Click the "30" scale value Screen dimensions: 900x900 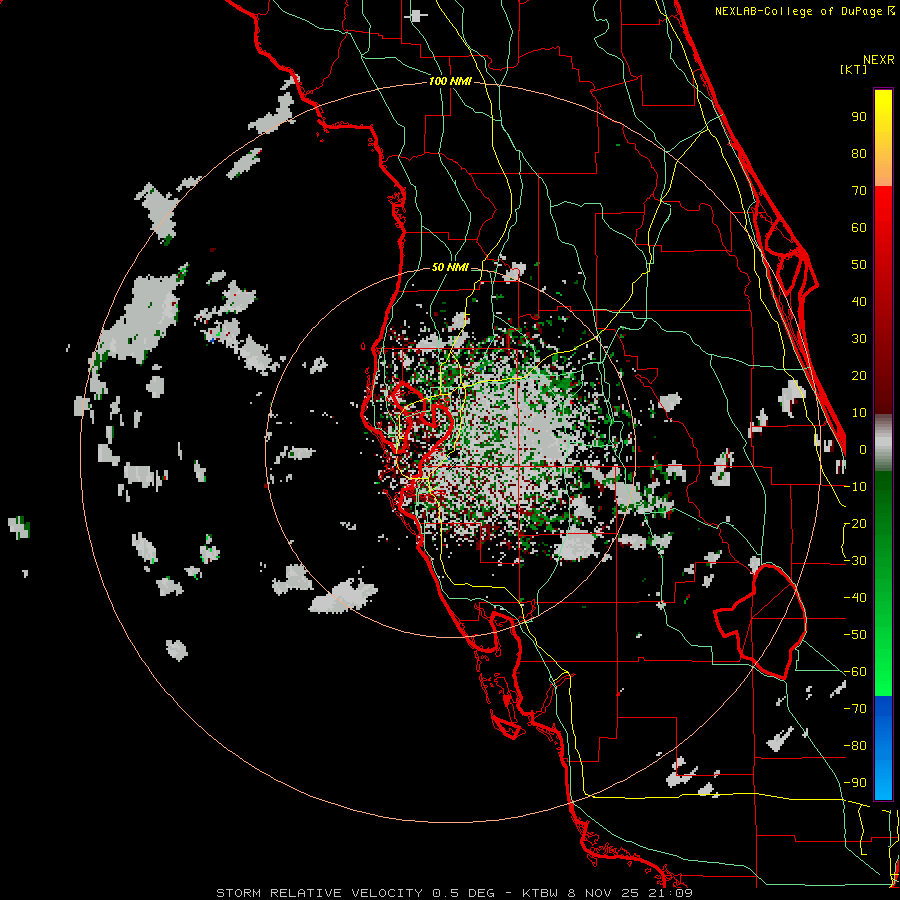point(859,339)
